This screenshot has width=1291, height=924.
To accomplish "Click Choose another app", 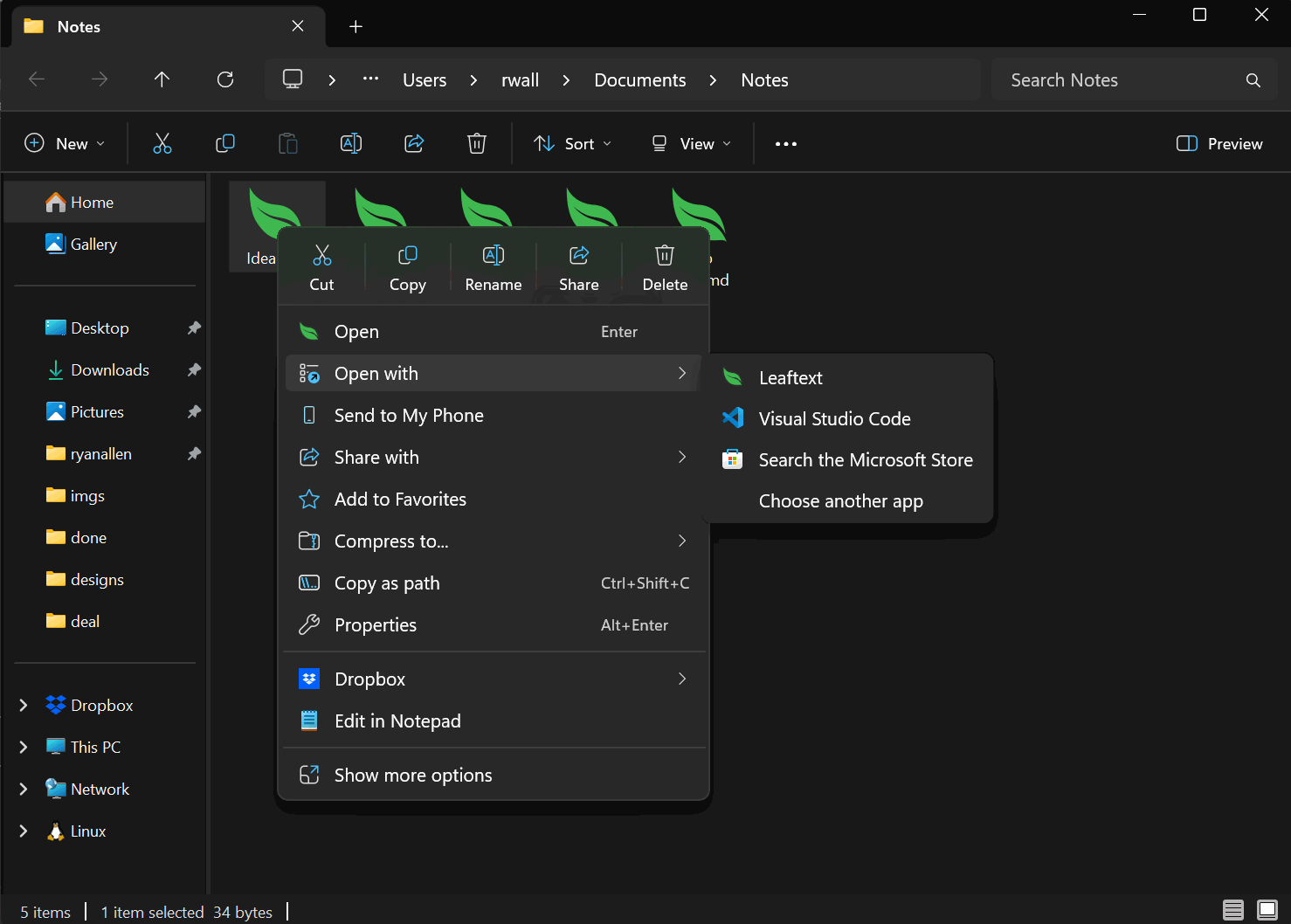I will [x=847, y=501].
